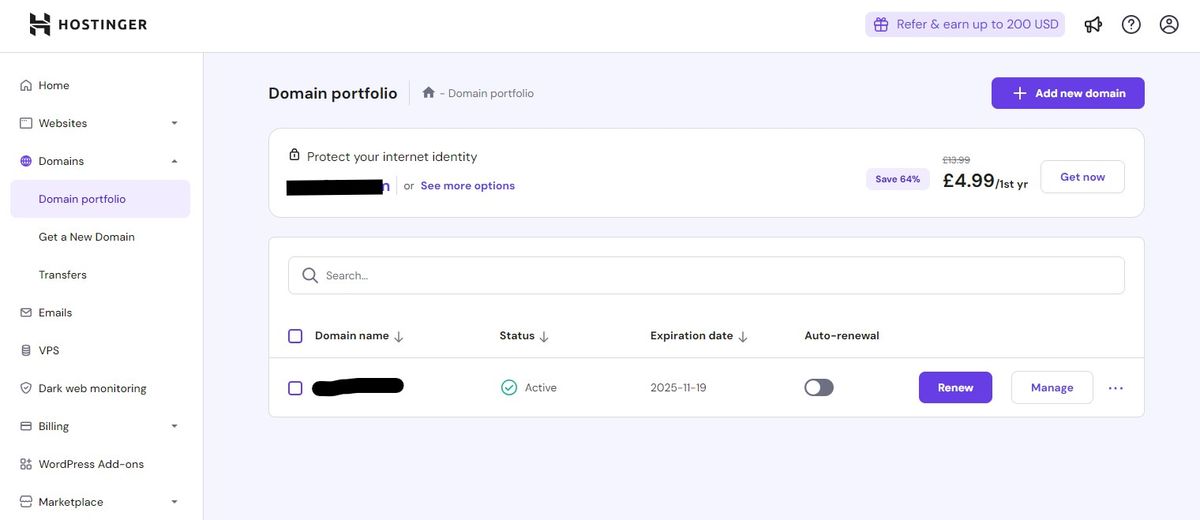The image size is (1200, 520).
Task: Click Refer & earn up to 200 USD
Action: pyautogui.click(x=965, y=24)
